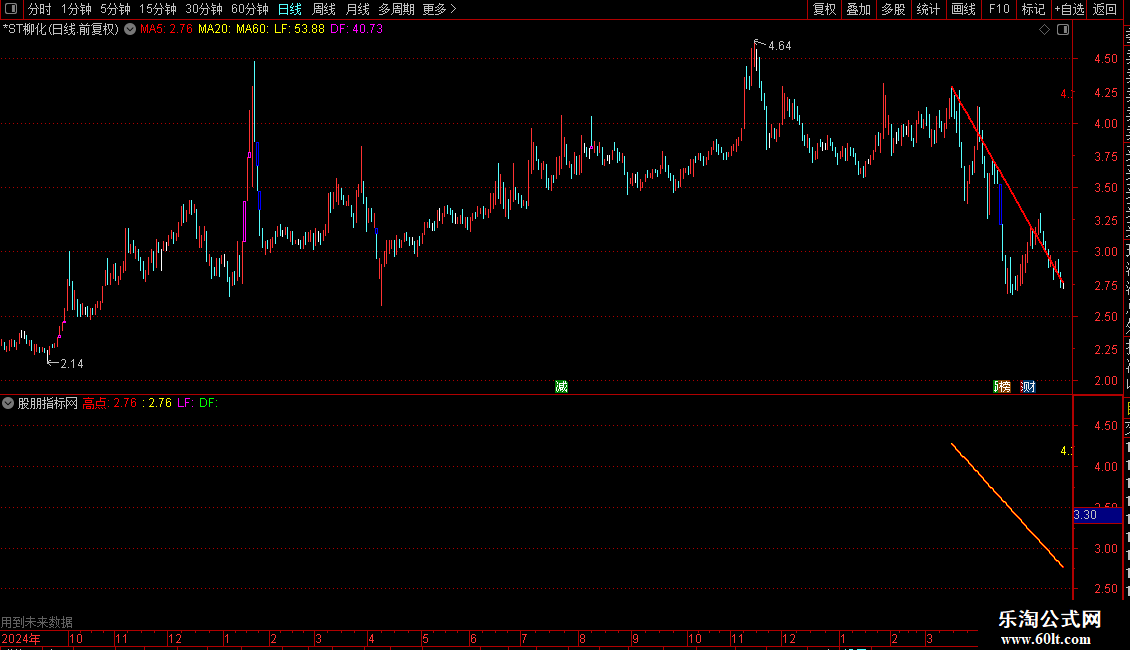Click the orange line in sub-chart
This screenshot has height=650, width=1130.
click(1007, 506)
